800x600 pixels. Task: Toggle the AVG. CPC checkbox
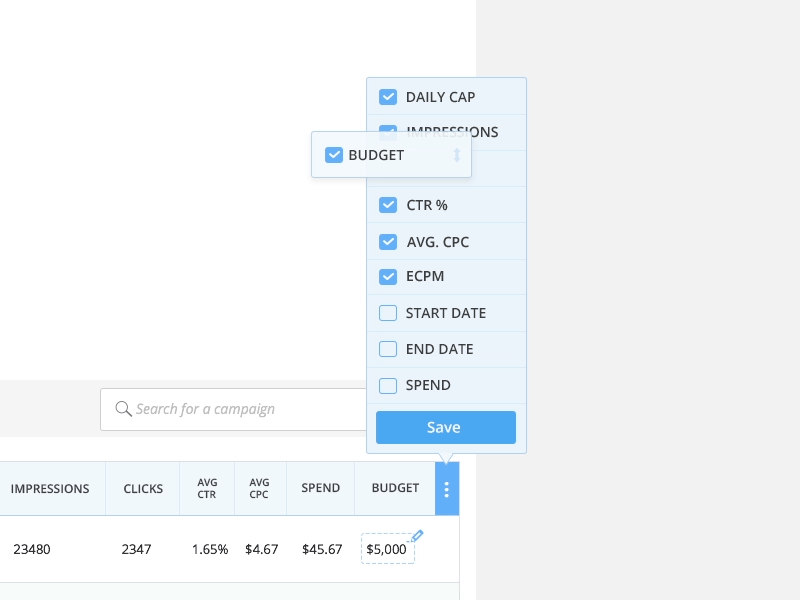(388, 242)
